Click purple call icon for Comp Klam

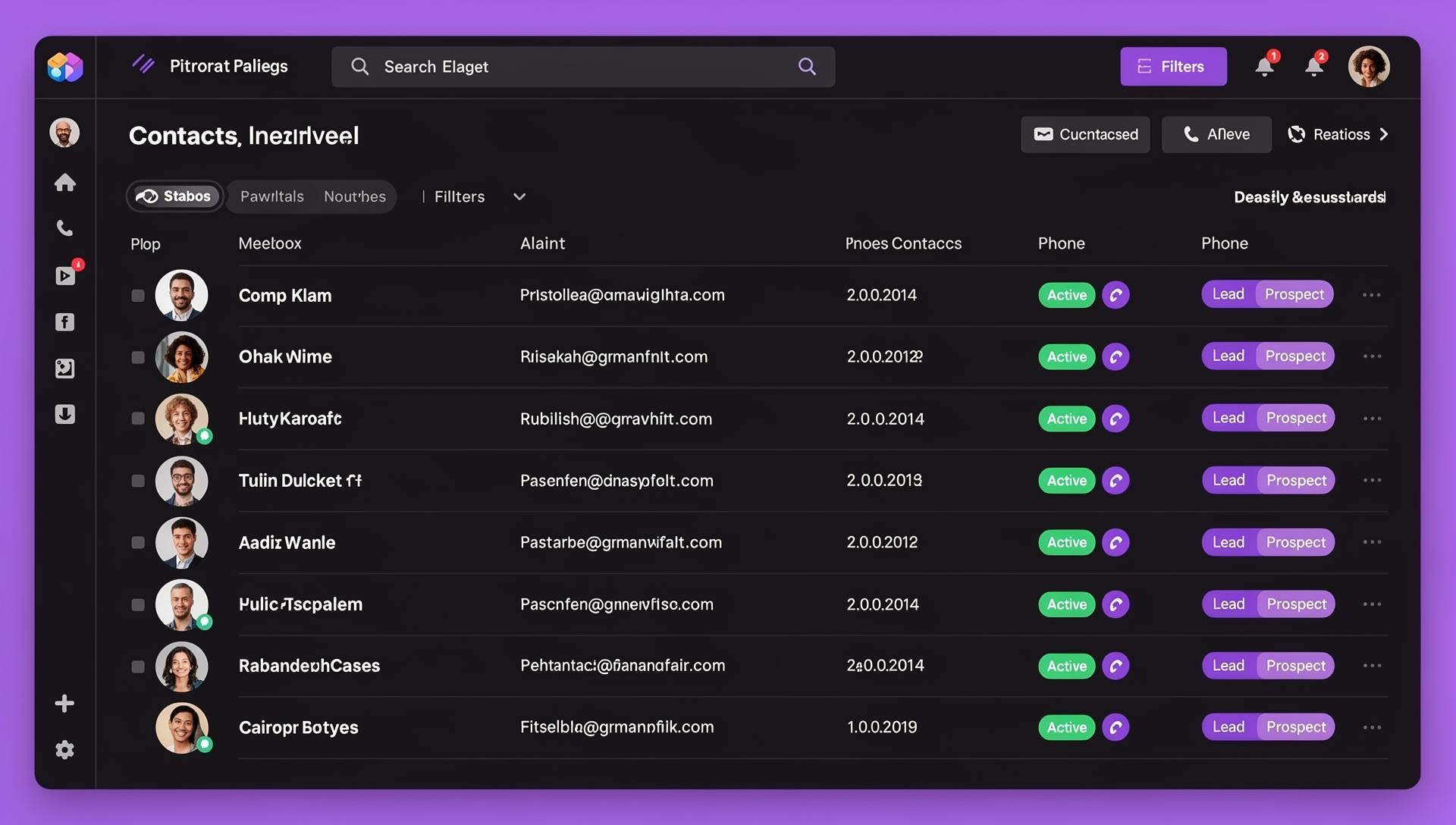(1116, 295)
